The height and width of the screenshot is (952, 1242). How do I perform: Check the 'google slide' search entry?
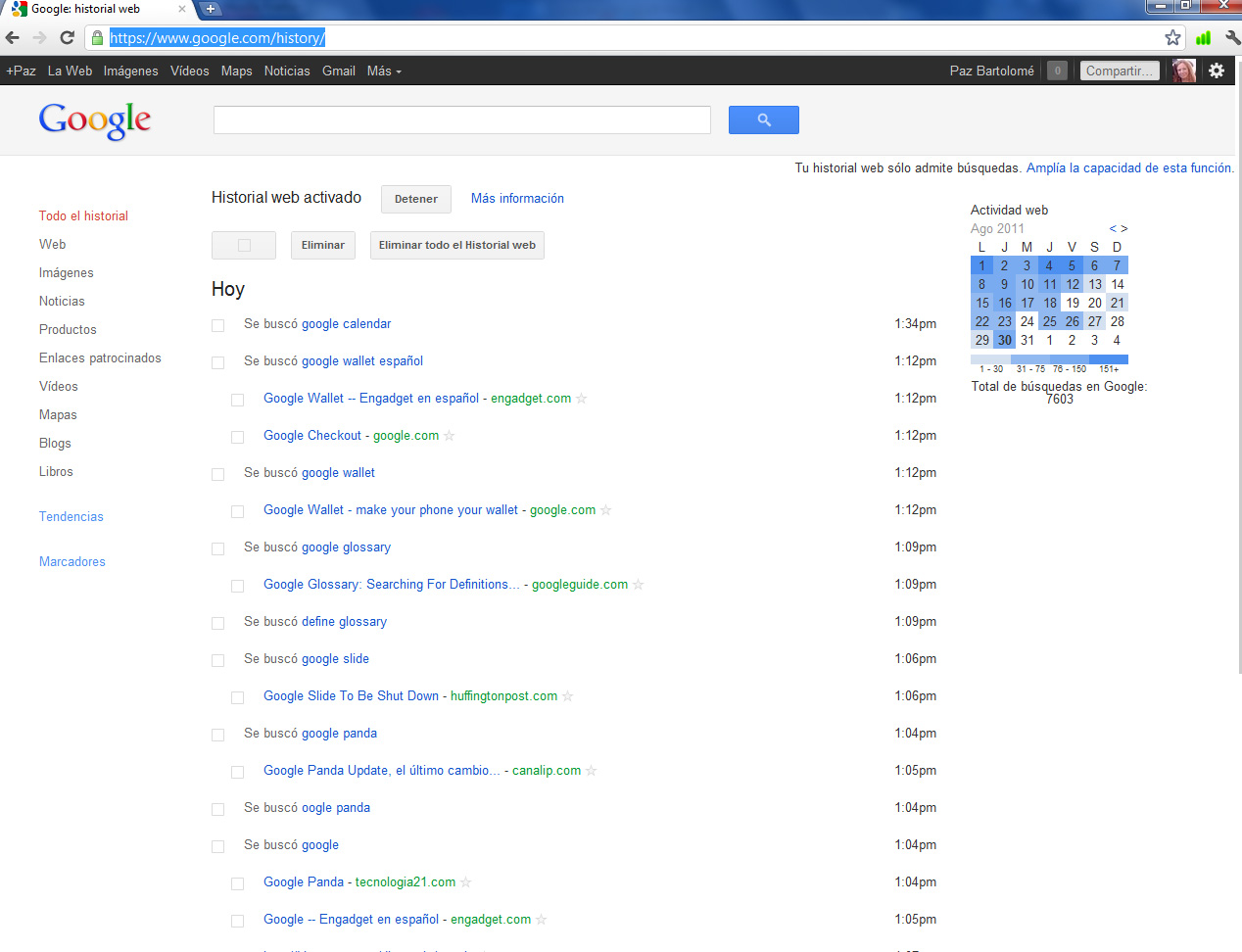tap(218, 660)
